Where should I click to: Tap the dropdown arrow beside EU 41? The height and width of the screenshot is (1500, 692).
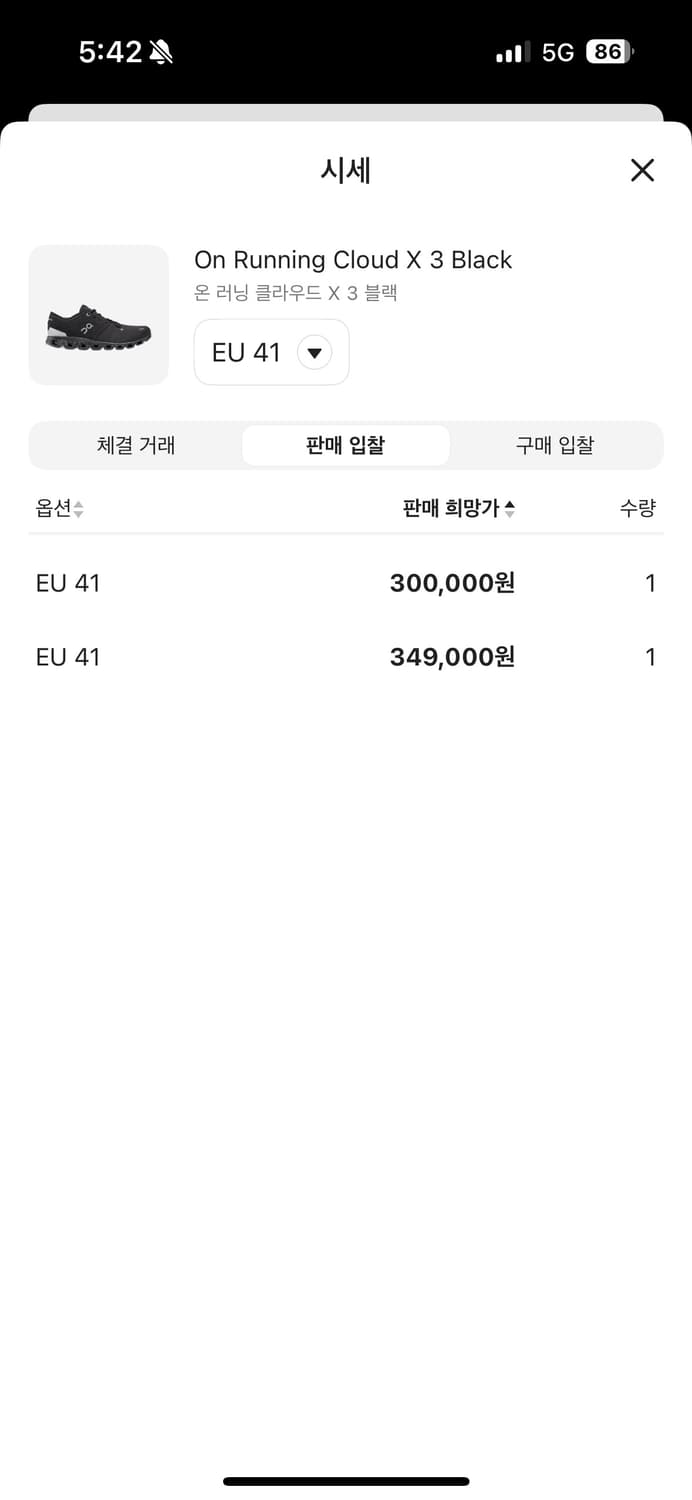314,353
